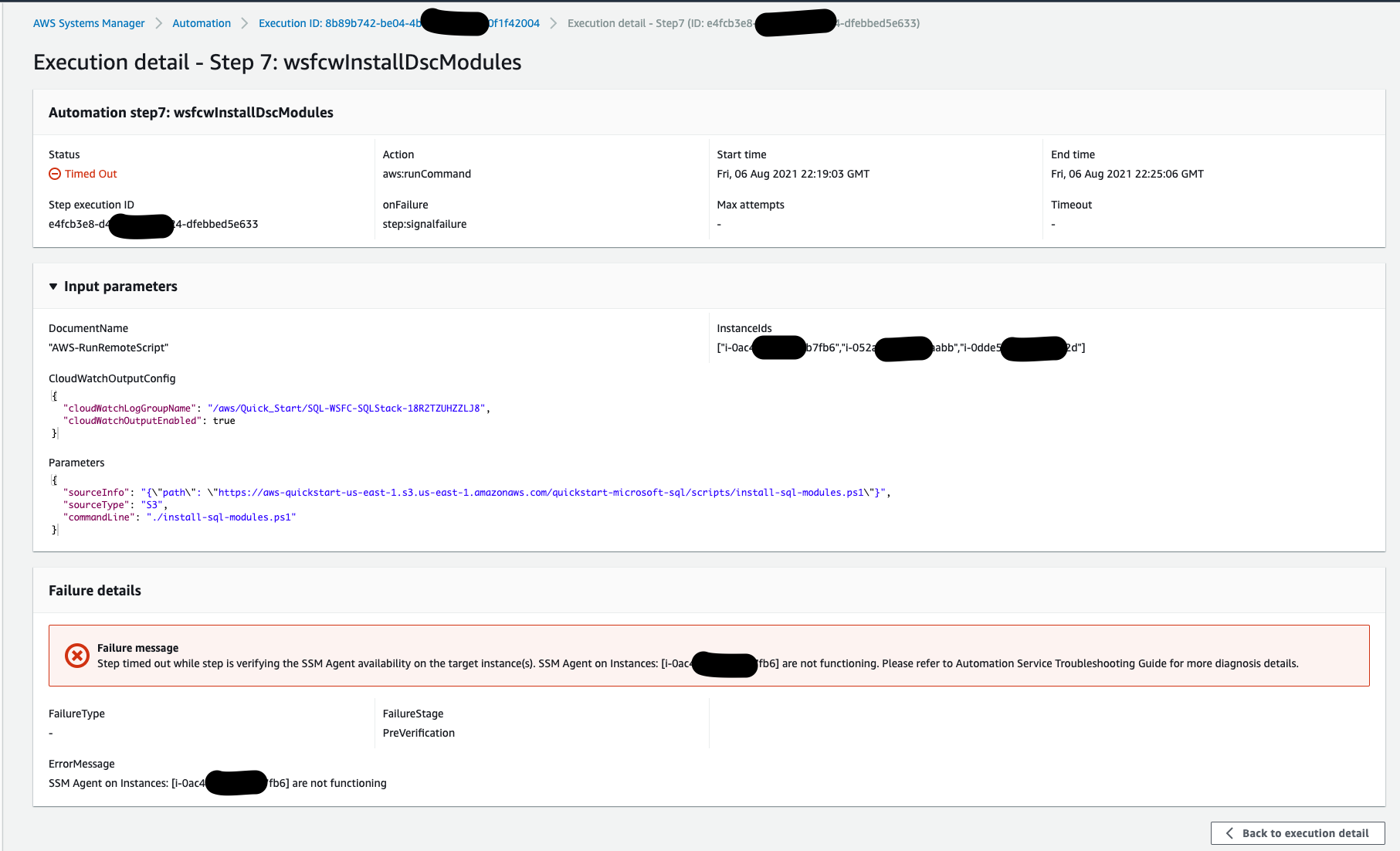This screenshot has width=1400, height=851.
Task: Click the current Execution detail - Step7 breadcrumb
Action: pyautogui.click(x=744, y=23)
